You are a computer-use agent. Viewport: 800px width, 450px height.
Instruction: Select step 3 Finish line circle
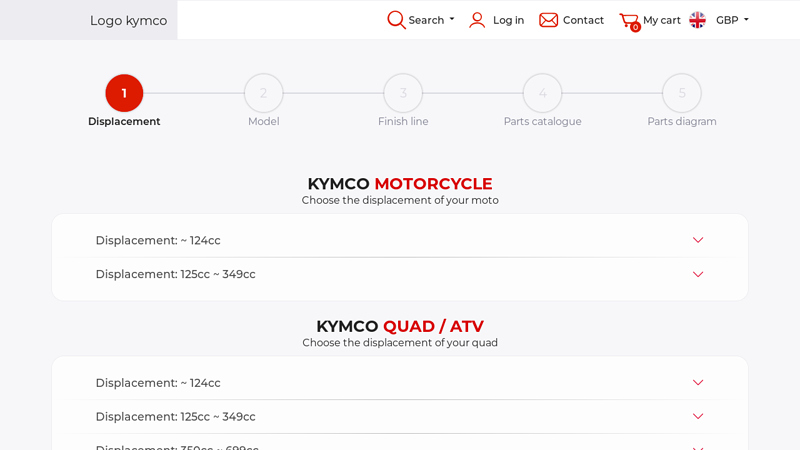pyautogui.click(x=403, y=93)
